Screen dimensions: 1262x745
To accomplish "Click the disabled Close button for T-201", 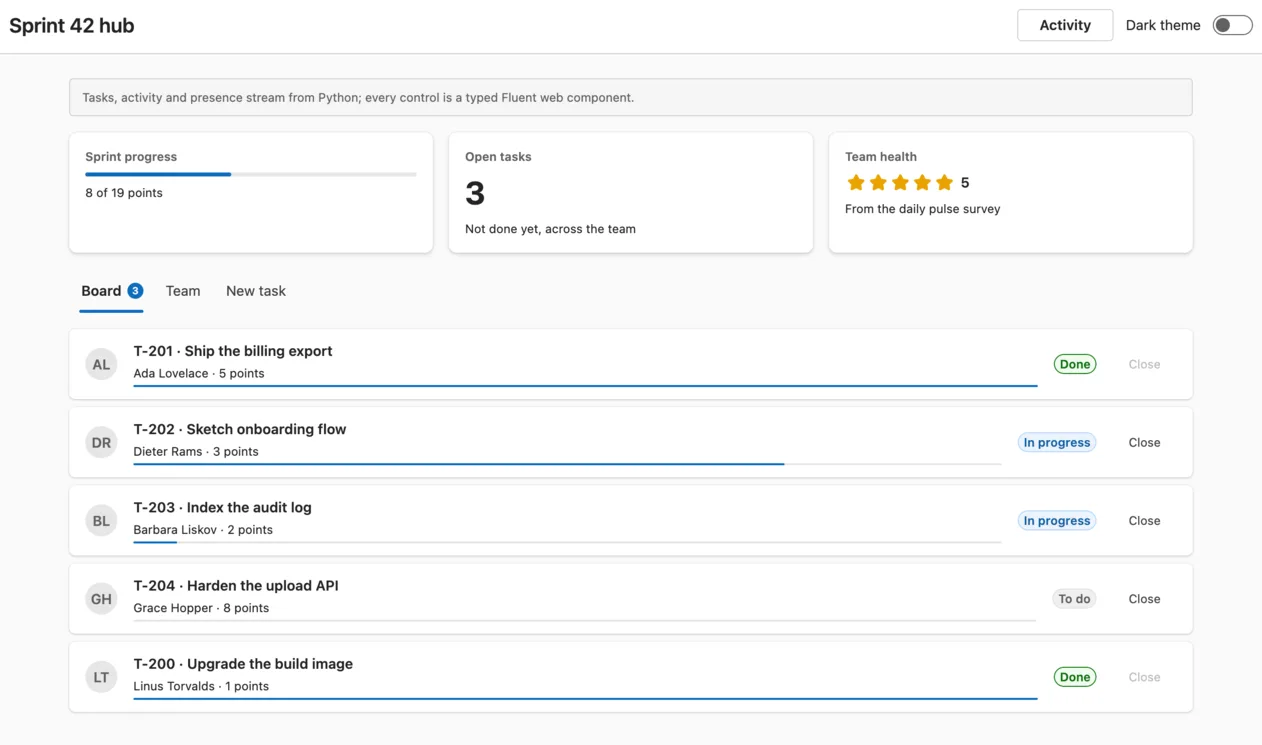I will coord(1144,364).
